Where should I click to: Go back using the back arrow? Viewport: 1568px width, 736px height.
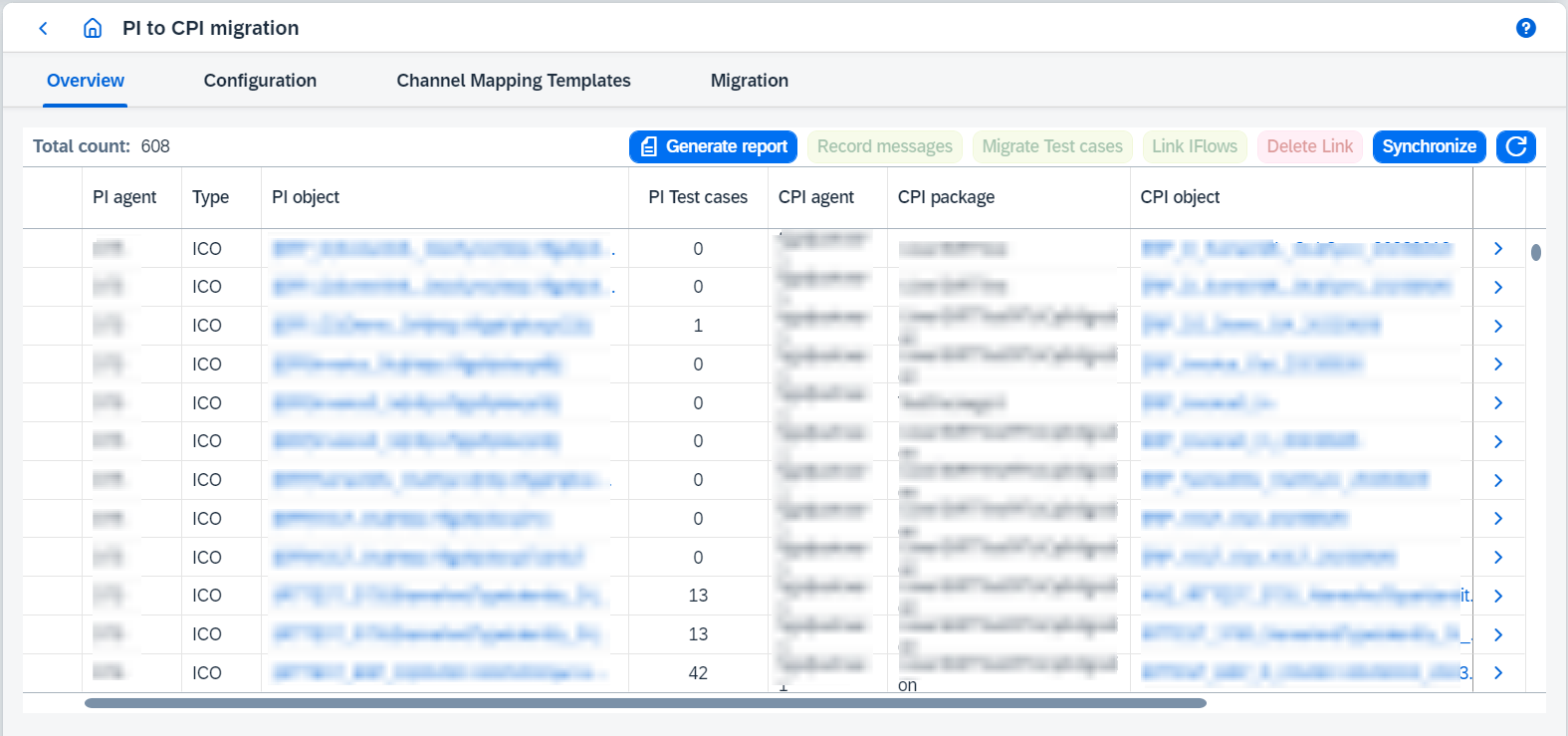[x=43, y=28]
